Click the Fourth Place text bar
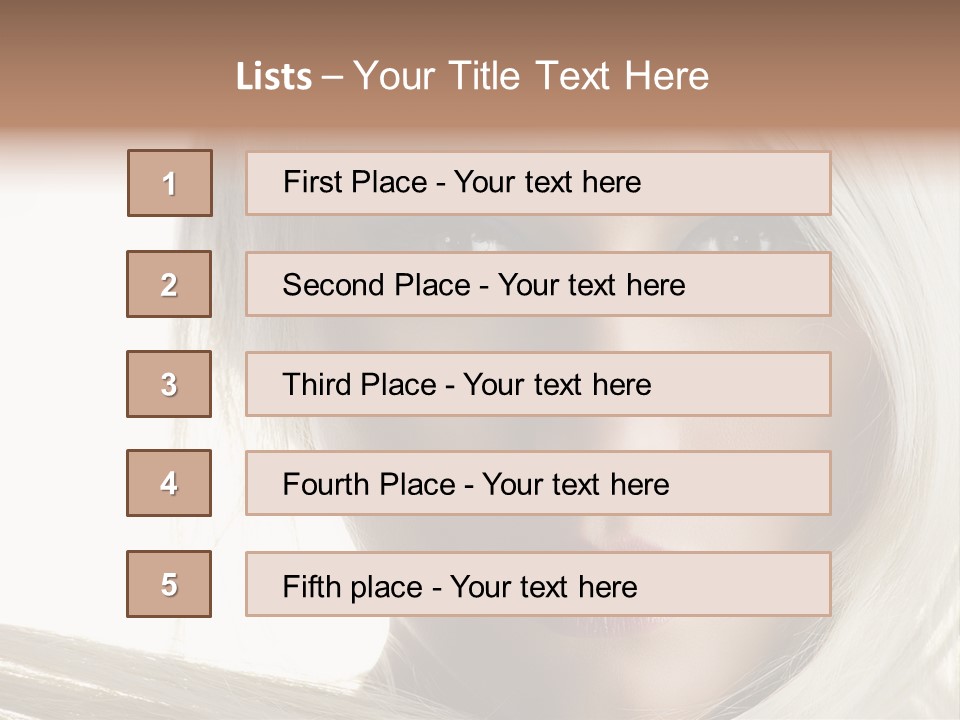This screenshot has width=960, height=720. [x=538, y=483]
